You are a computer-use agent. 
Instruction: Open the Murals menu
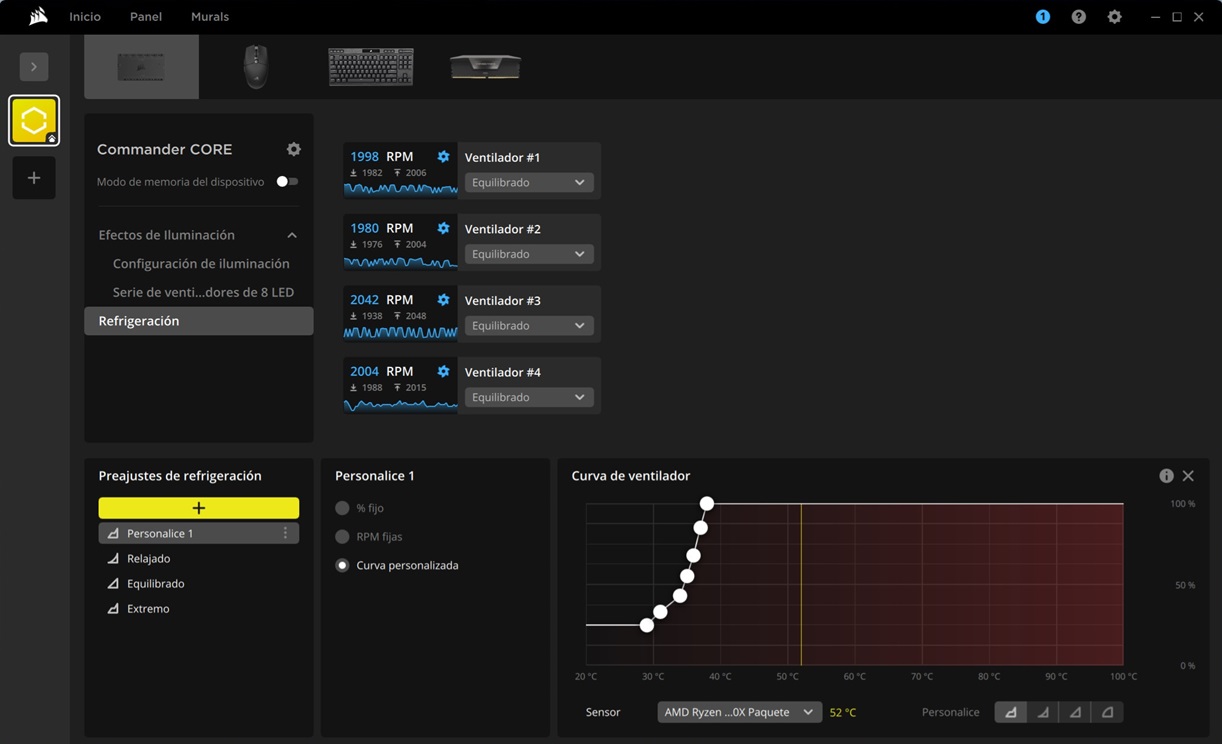(x=210, y=17)
